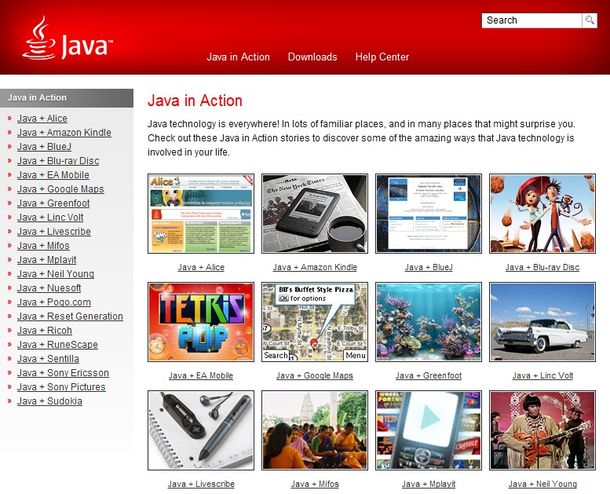Click the Java in Action sidebar header
Screen dimensions: 610x494
[x=67, y=98]
